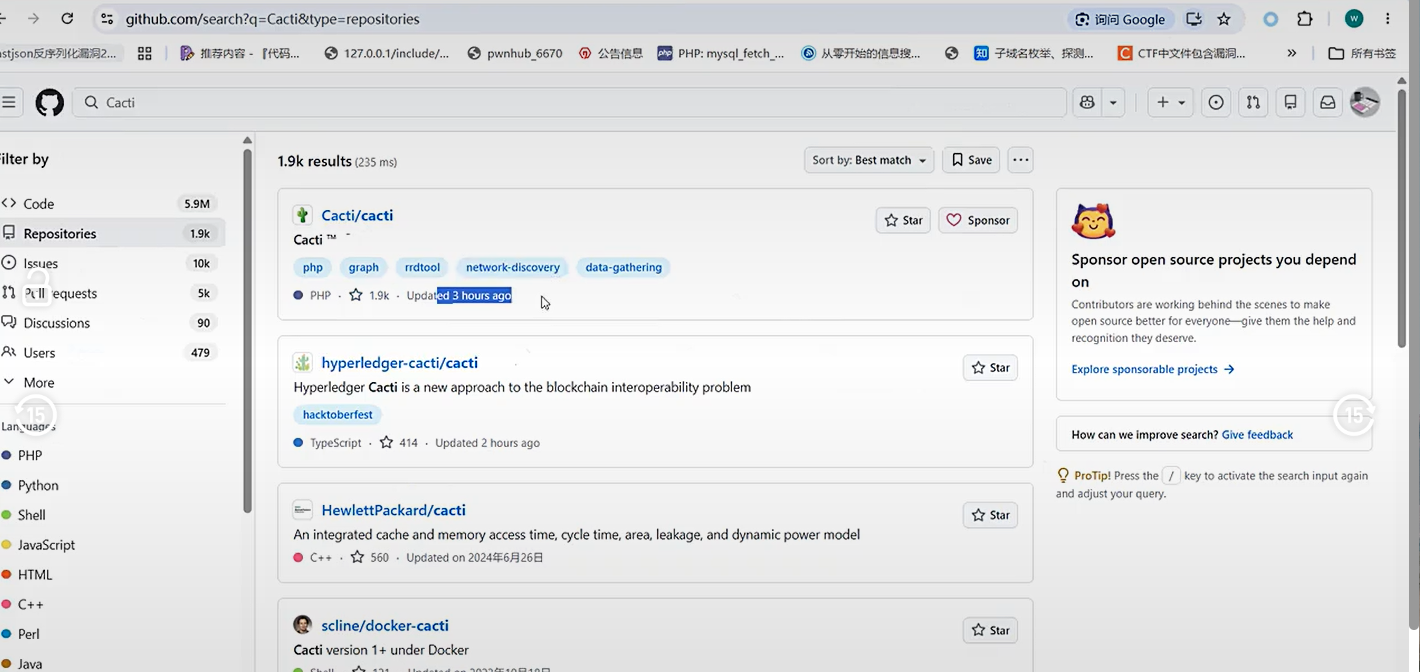Open the Pull requests header icon
This screenshot has width=1420, height=672.
point(1252,102)
